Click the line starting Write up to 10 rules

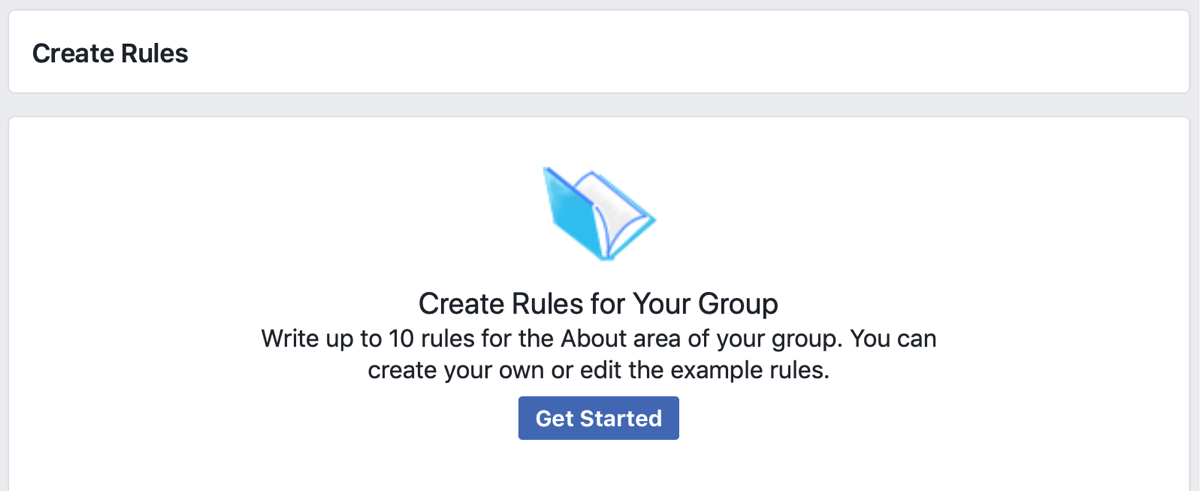pyautogui.click(x=598, y=338)
